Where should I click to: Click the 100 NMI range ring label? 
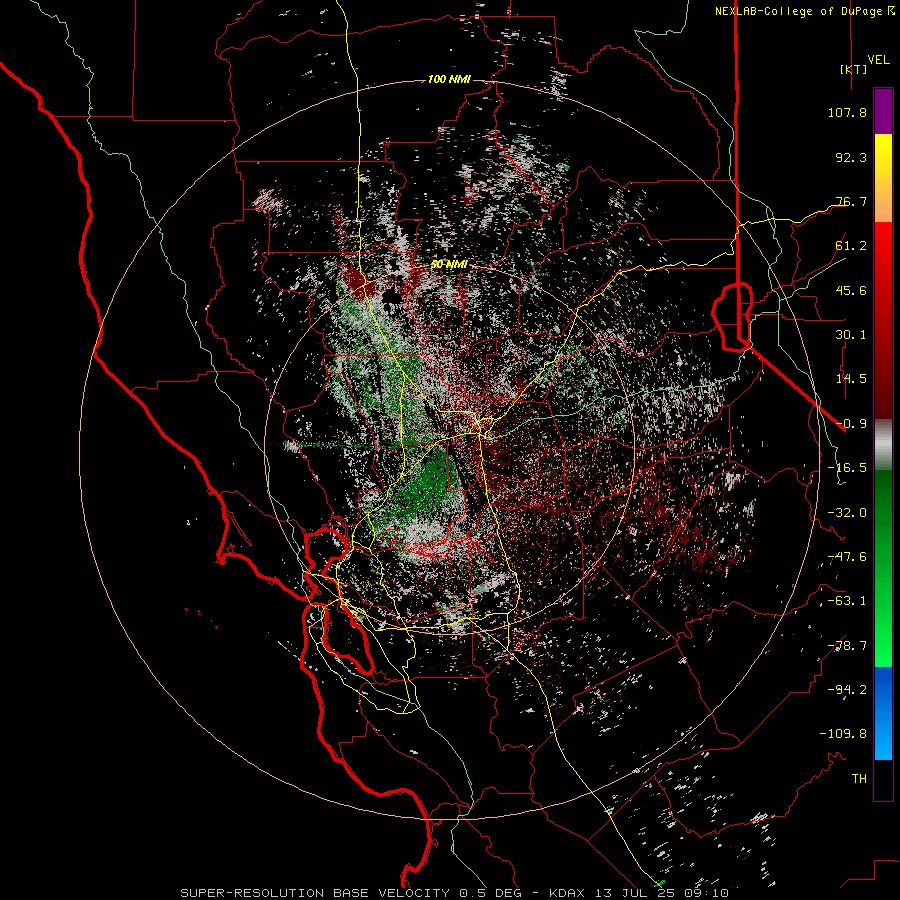point(449,79)
